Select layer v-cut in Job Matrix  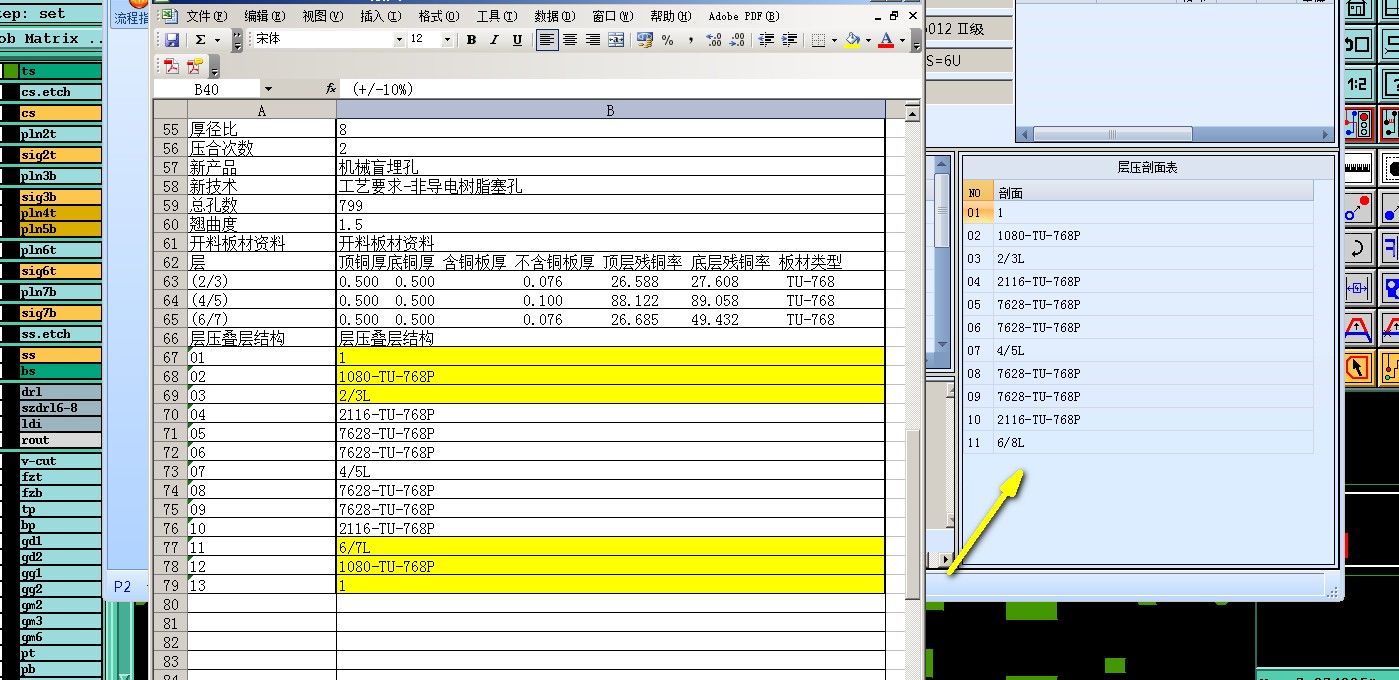point(60,461)
